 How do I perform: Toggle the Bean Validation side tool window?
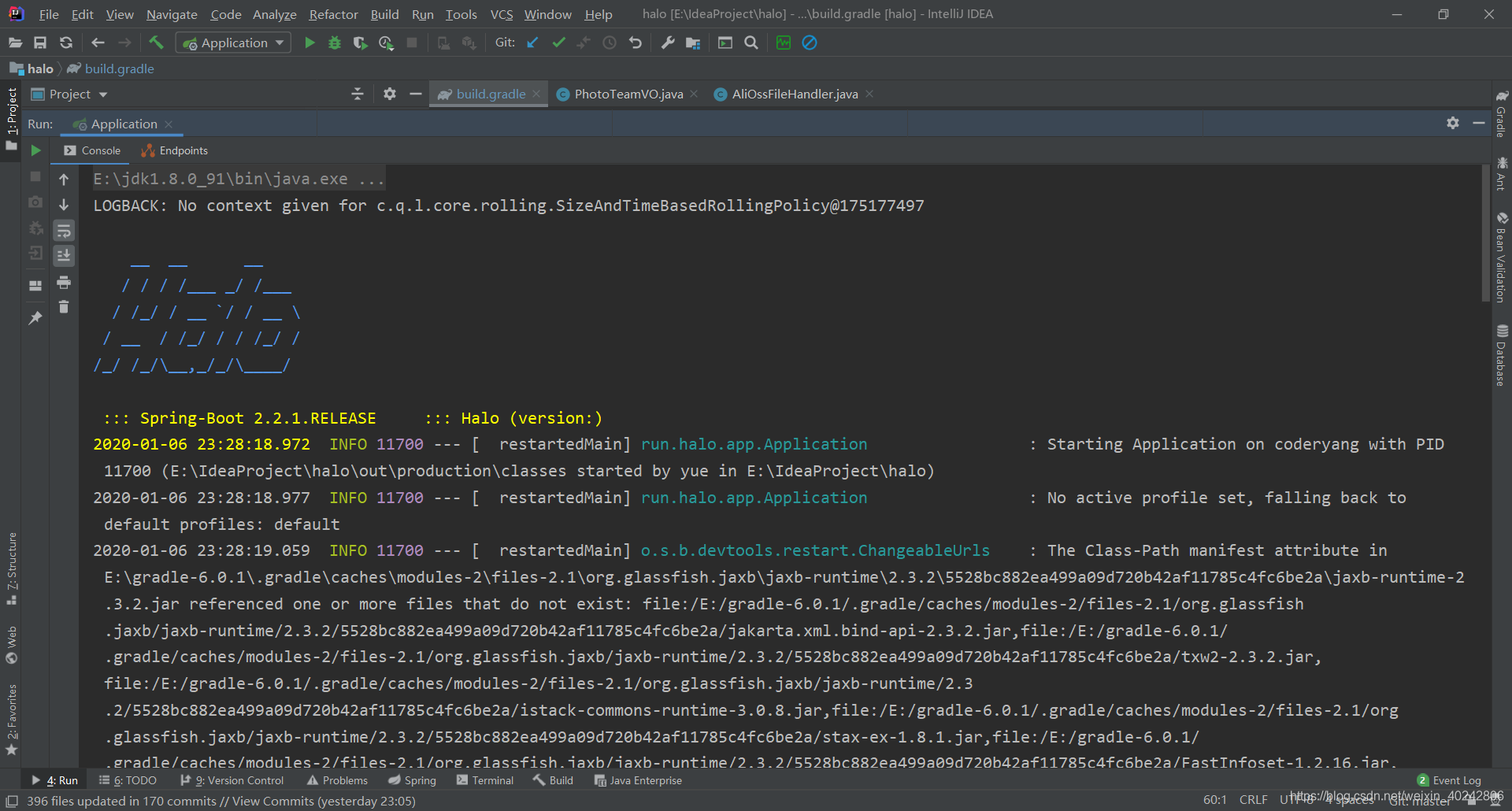coord(1502,257)
